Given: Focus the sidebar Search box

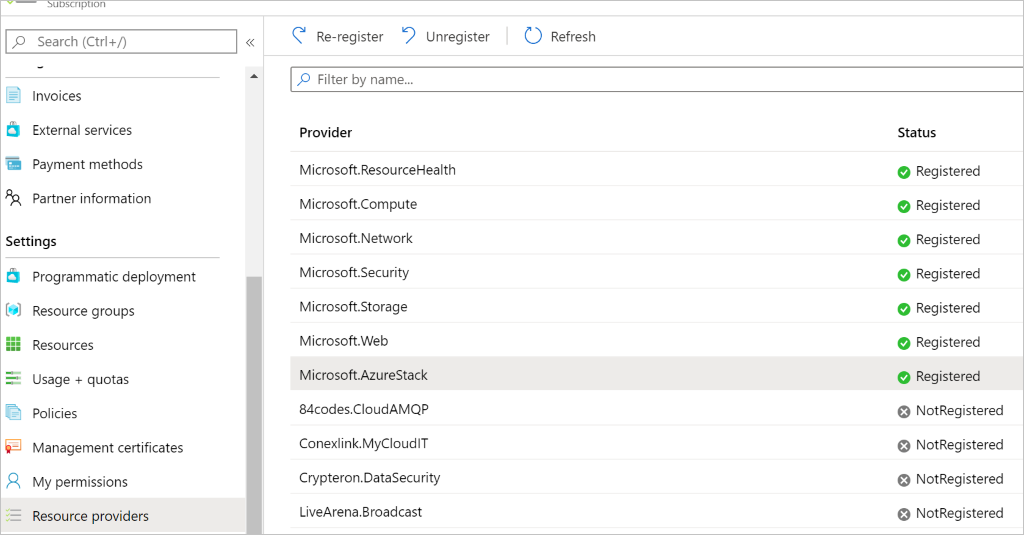Looking at the screenshot, I should pyautogui.click(x=121, y=42).
